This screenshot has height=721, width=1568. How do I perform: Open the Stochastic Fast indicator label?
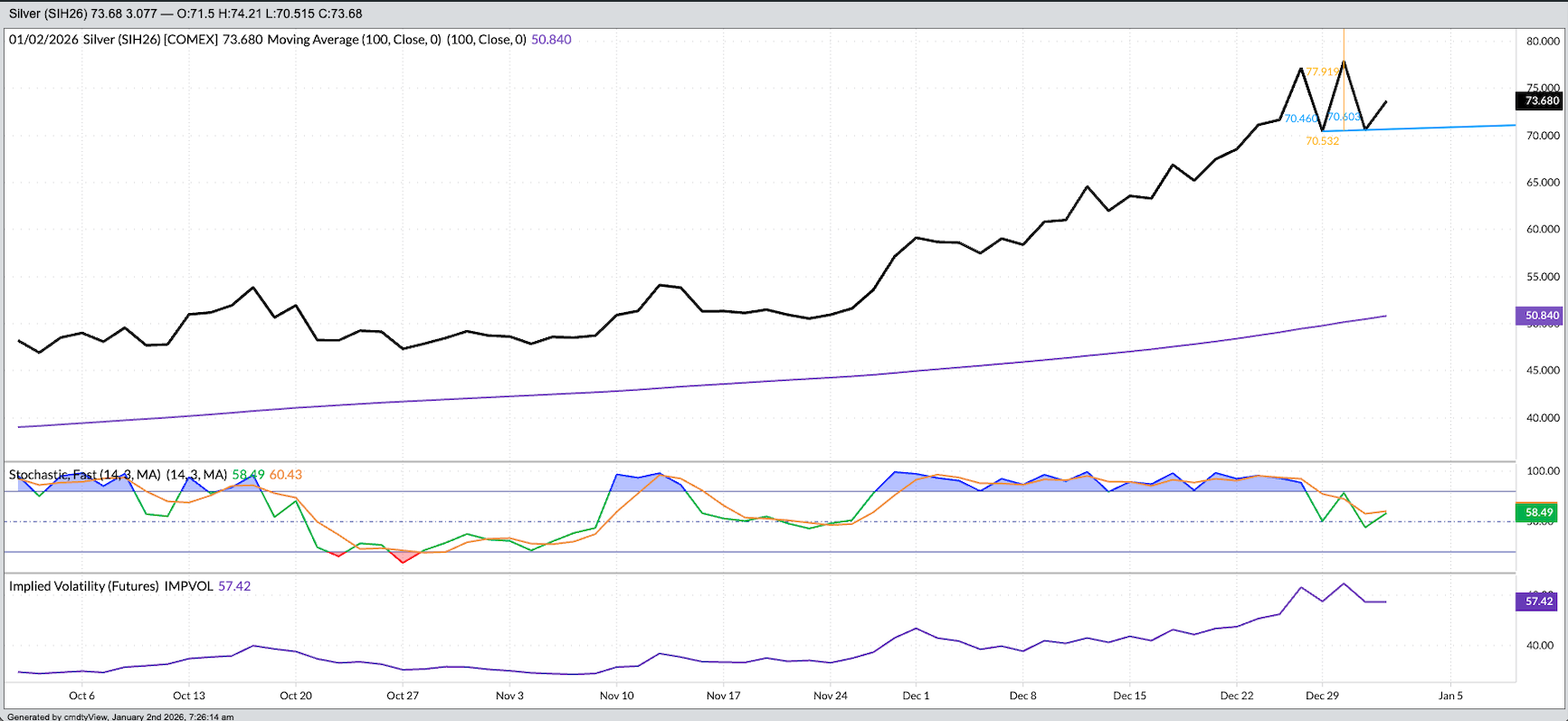point(85,475)
